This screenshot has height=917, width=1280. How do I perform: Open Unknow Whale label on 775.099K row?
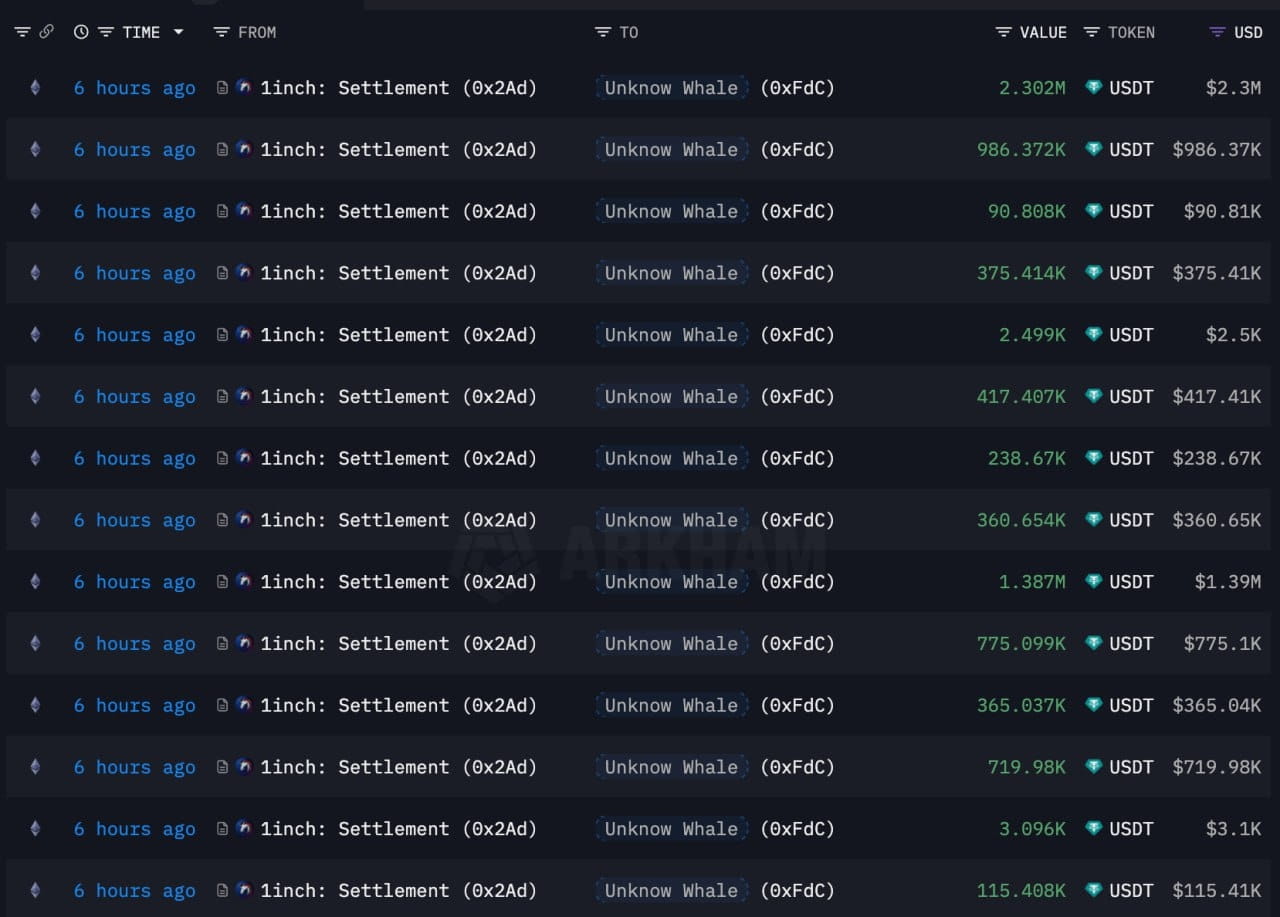(671, 644)
